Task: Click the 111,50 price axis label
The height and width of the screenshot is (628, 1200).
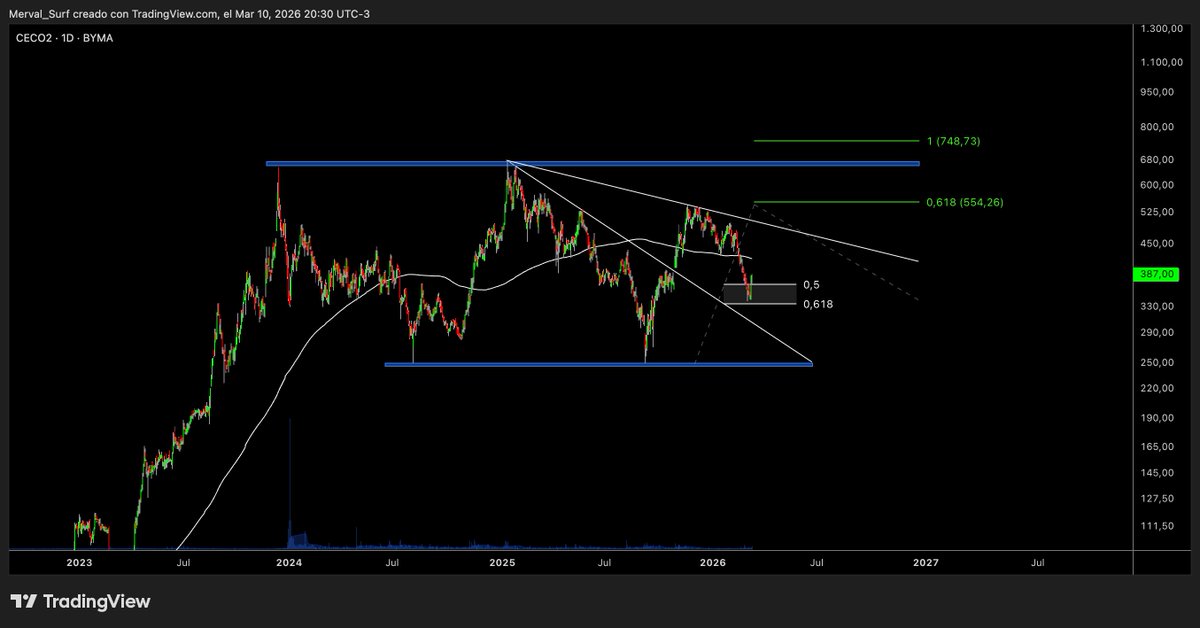Action: [x=1157, y=526]
